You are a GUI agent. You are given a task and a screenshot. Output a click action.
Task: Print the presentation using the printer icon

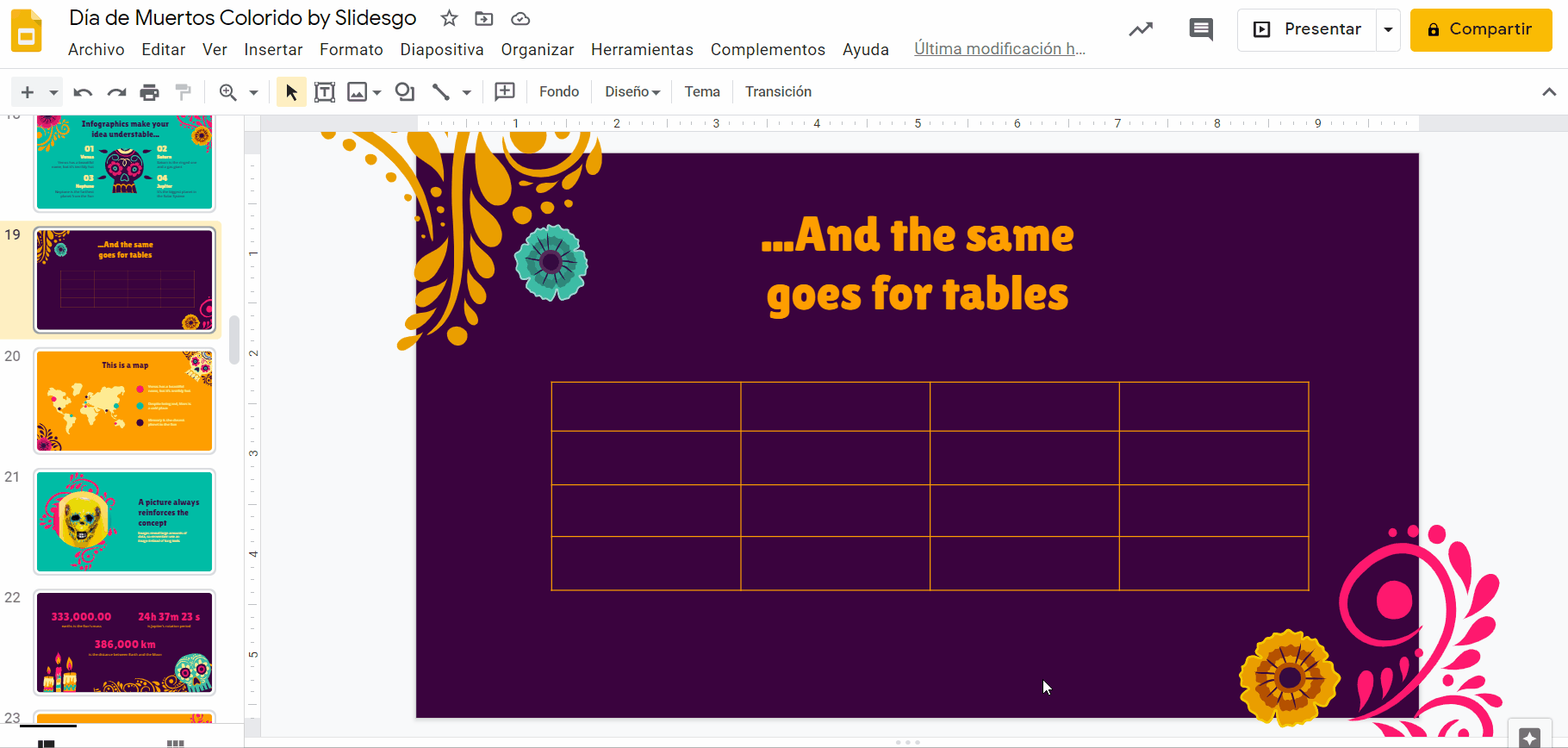click(x=150, y=92)
